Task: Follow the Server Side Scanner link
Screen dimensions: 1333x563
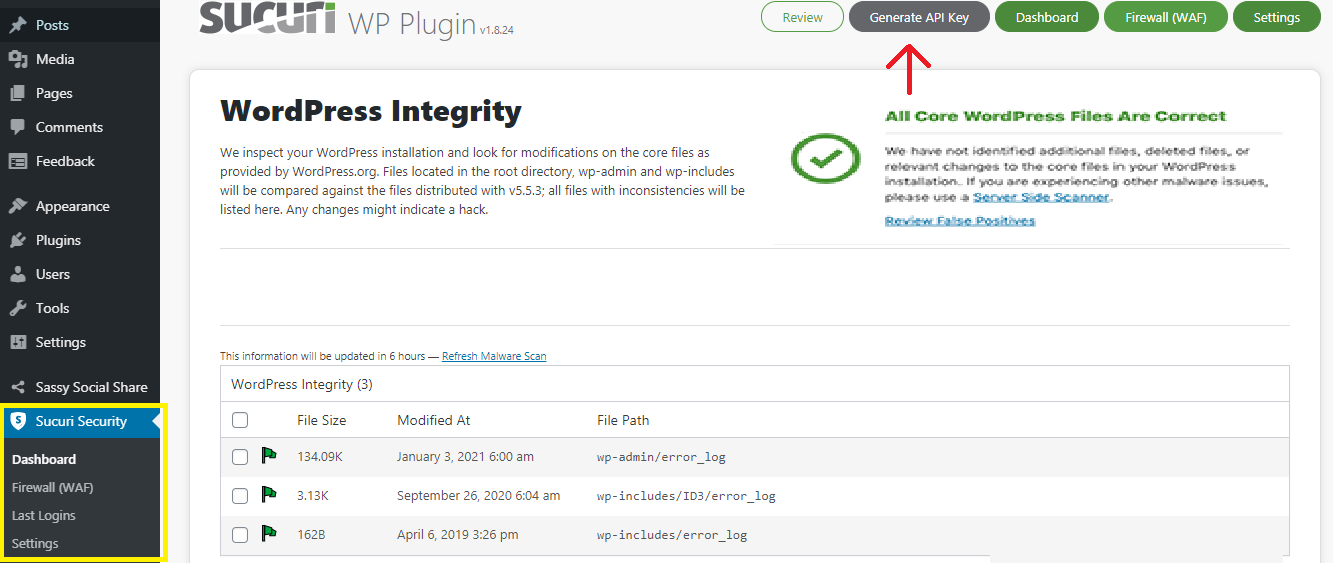Action: coord(1041,197)
